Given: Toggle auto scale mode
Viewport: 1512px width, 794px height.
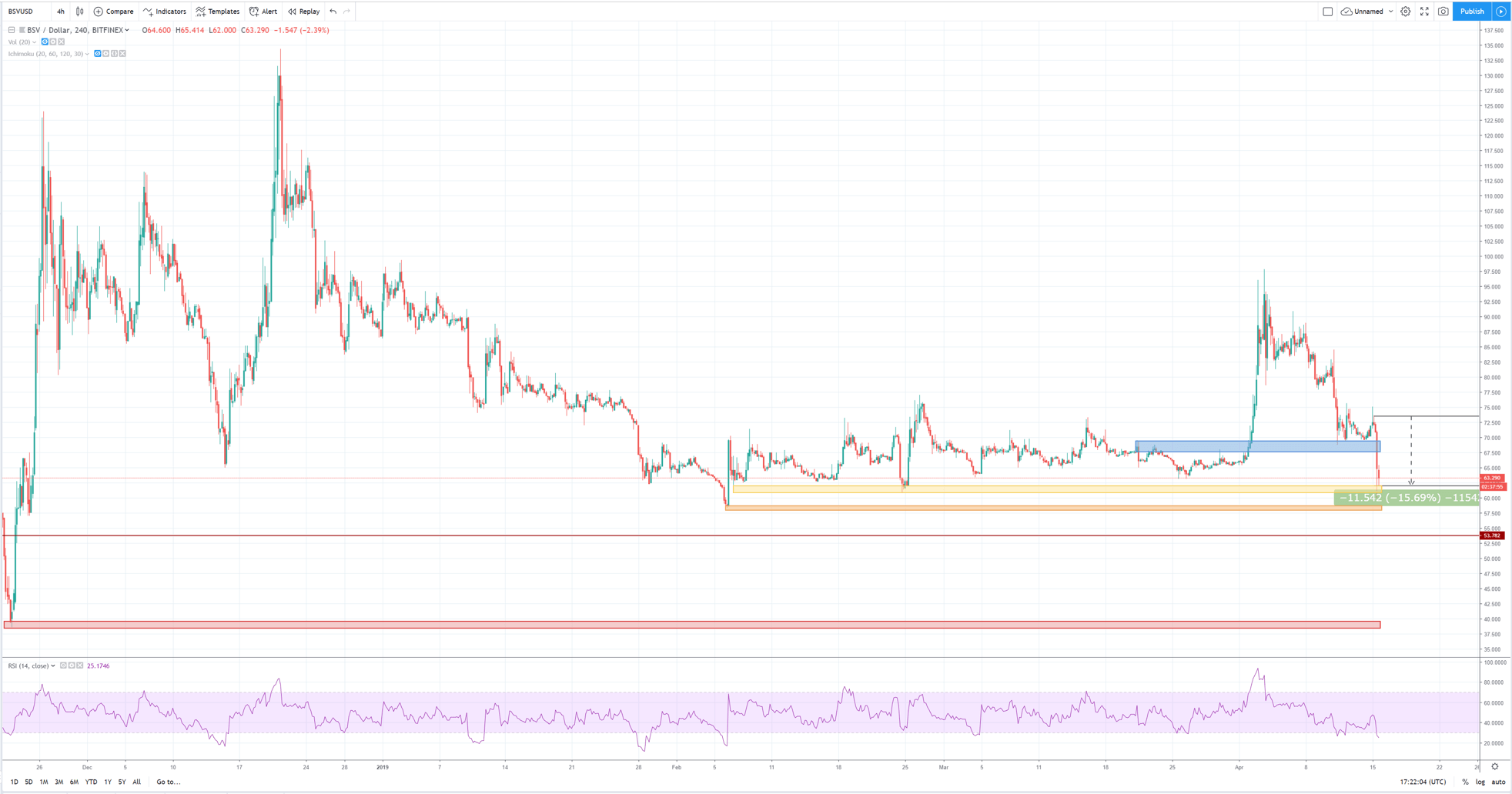Looking at the screenshot, I should tap(1498, 782).
